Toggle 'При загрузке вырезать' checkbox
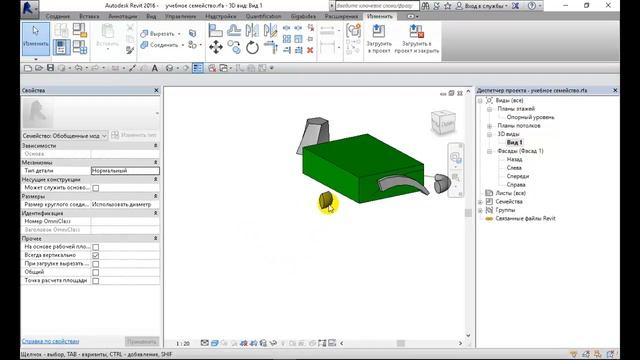Image resolution: width=640 pixels, height=360 pixels. tap(96, 264)
